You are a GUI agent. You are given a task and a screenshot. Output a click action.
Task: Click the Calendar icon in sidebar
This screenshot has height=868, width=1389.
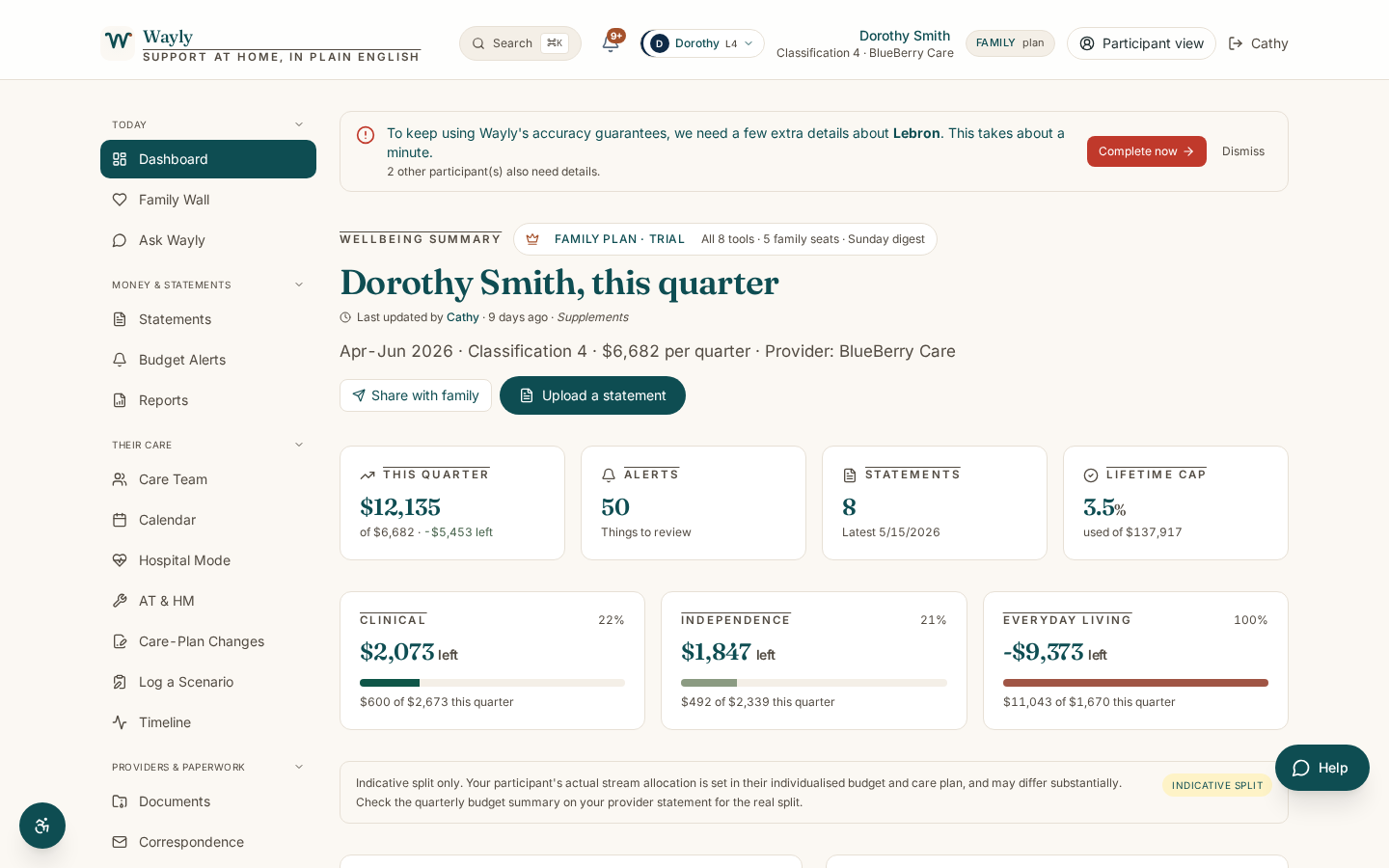click(x=120, y=520)
